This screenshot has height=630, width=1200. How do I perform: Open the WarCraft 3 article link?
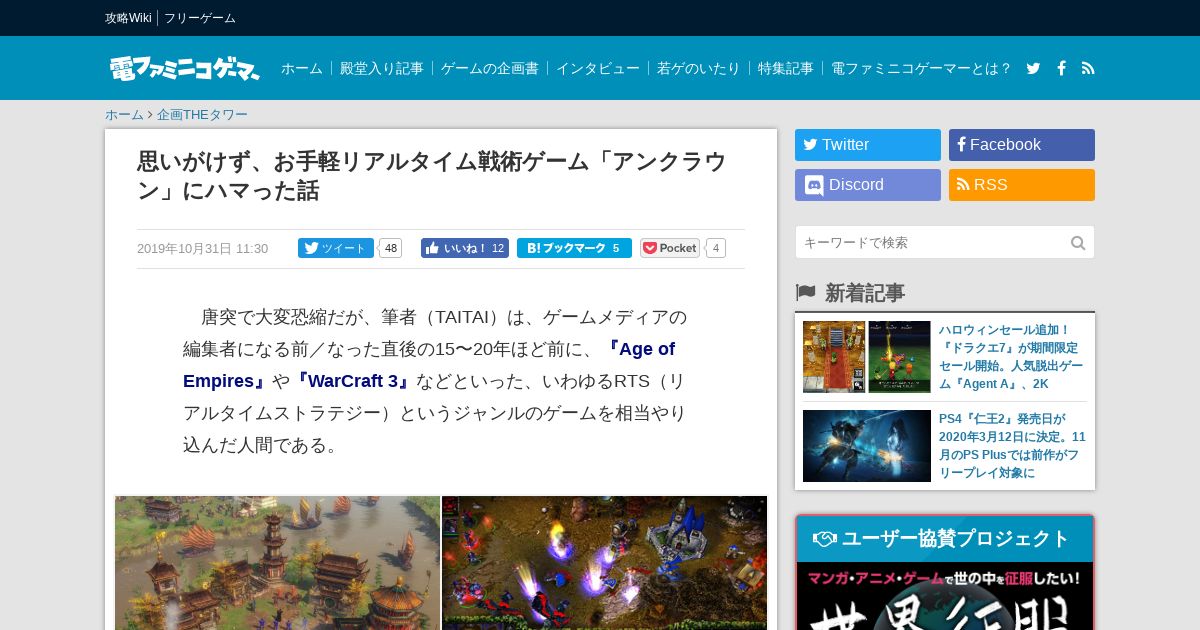(352, 381)
